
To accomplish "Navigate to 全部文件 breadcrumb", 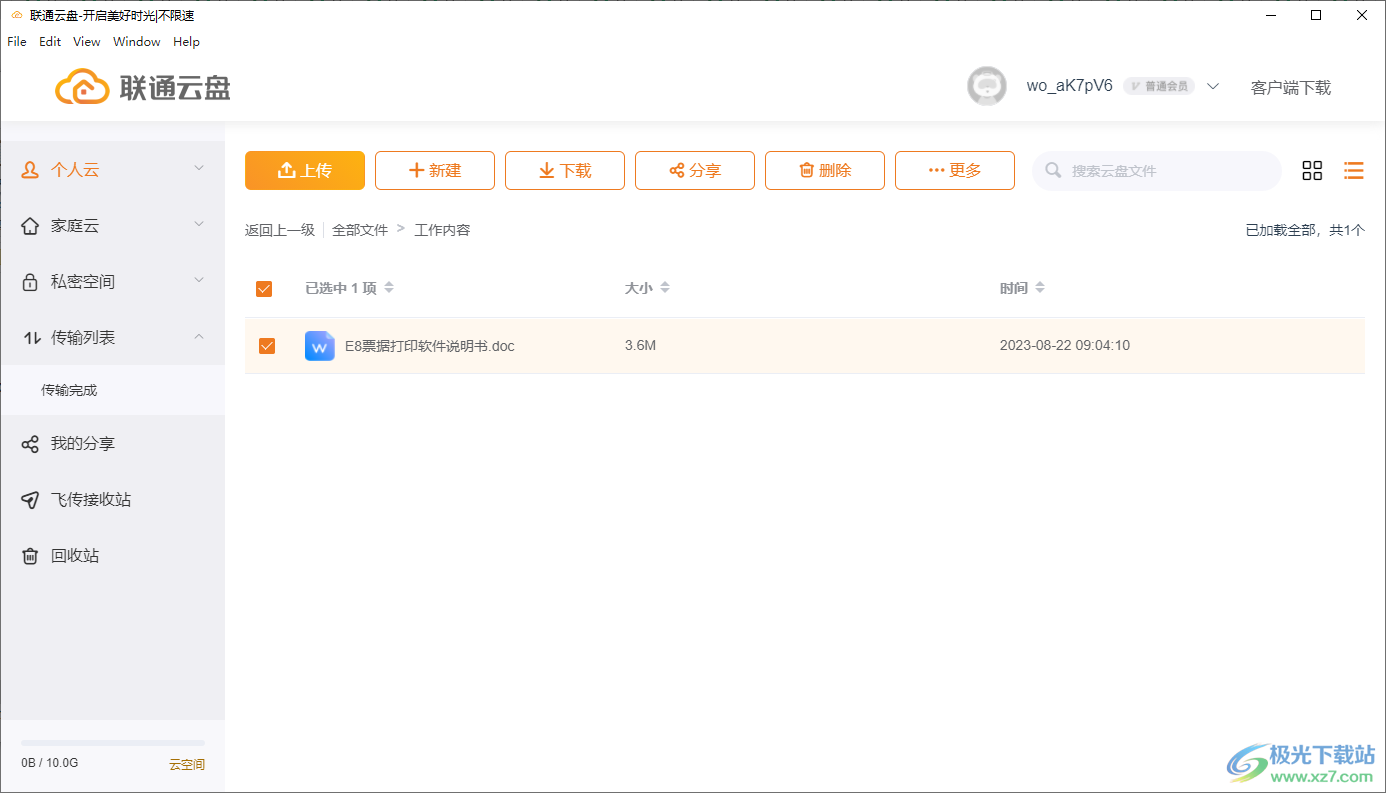I will (x=360, y=230).
